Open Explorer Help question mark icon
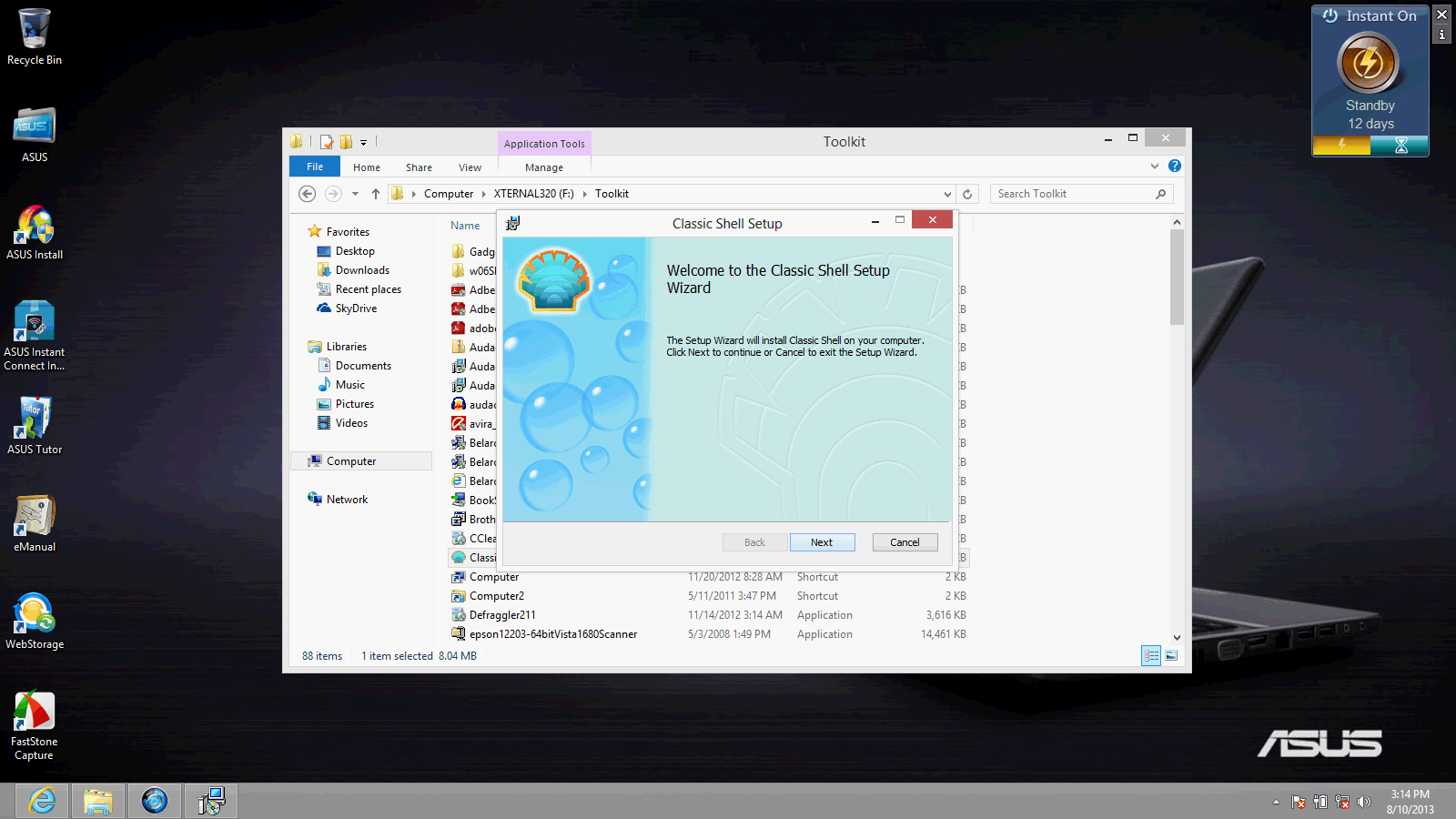 click(x=1175, y=166)
